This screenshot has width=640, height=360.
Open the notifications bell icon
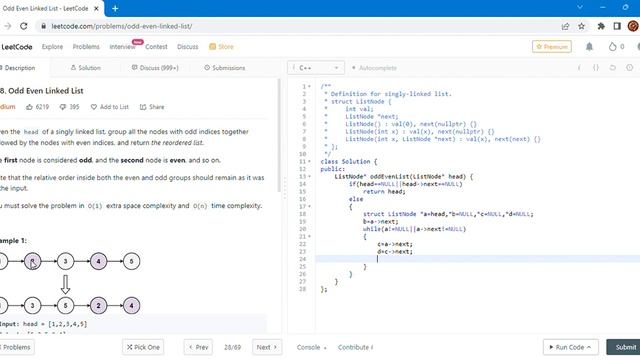coord(589,47)
